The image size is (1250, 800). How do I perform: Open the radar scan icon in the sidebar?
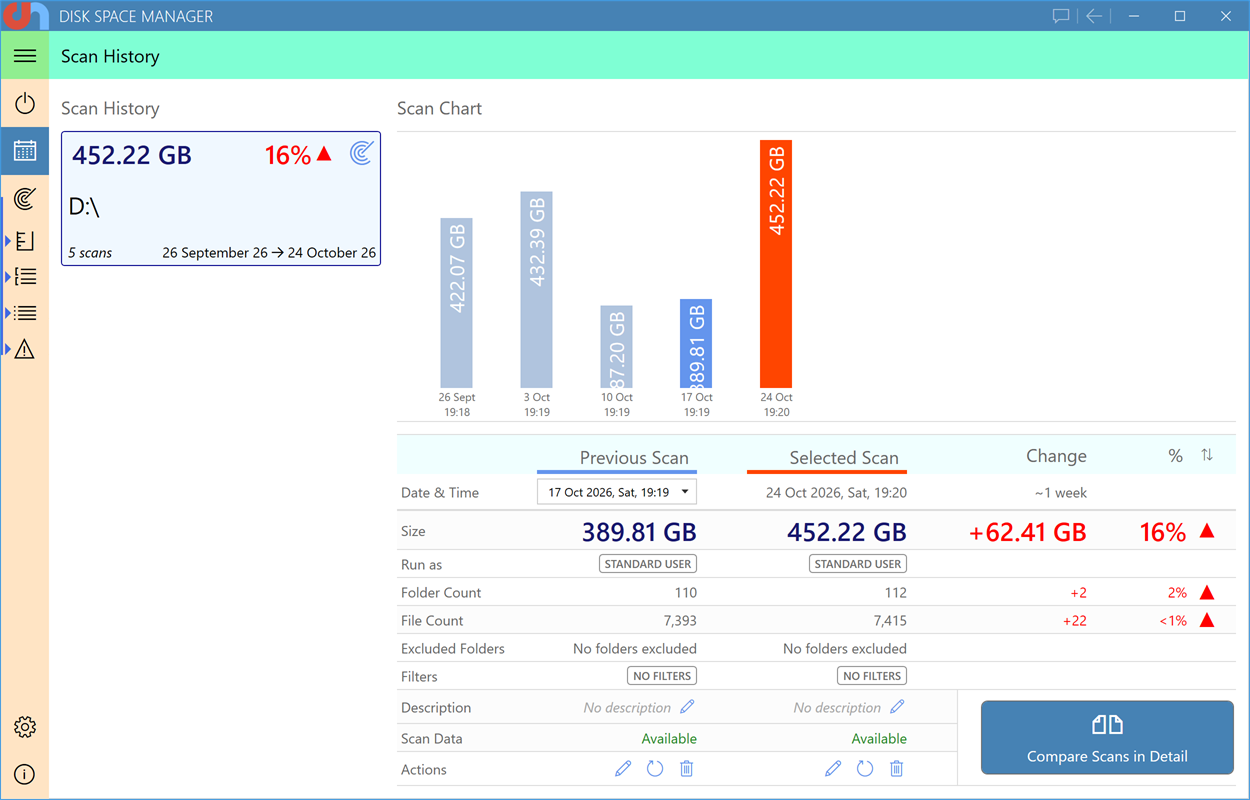25,199
